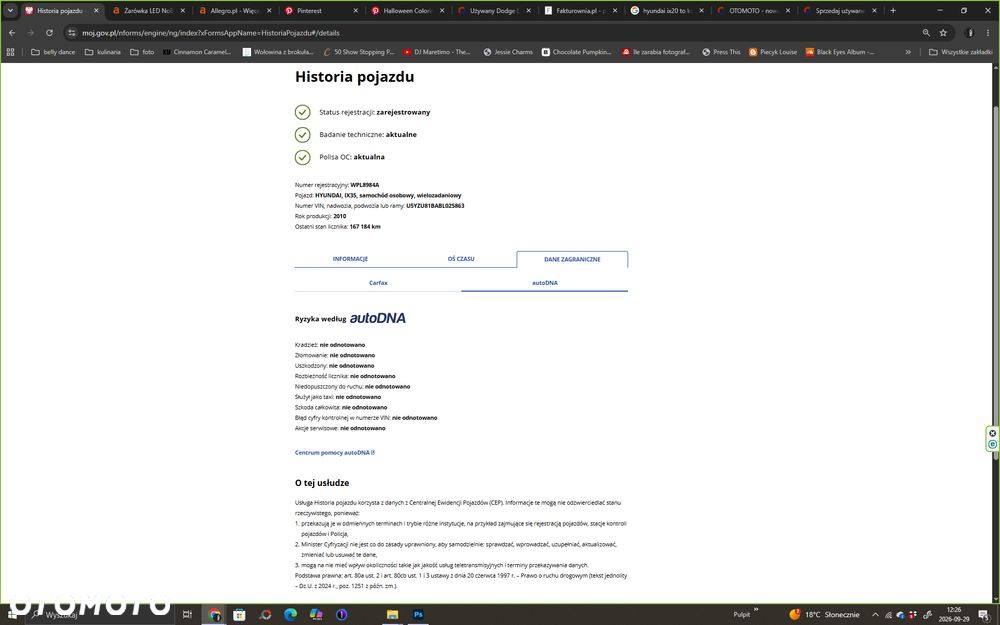Image resolution: width=1000 pixels, height=625 pixels.
Task: Open the zoom magnifier icon in address bar
Action: pos(926,33)
